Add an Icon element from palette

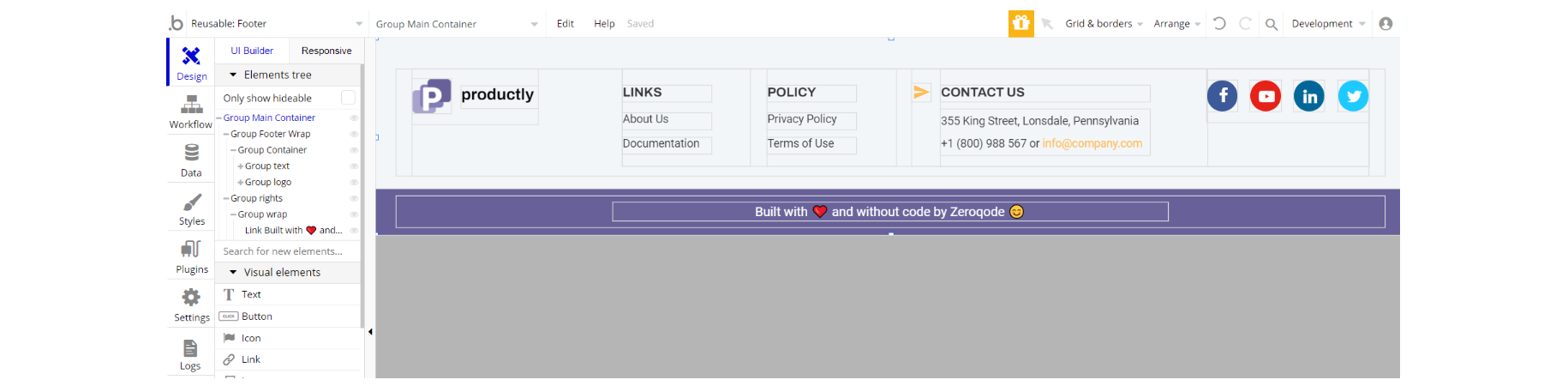pyautogui.click(x=288, y=338)
